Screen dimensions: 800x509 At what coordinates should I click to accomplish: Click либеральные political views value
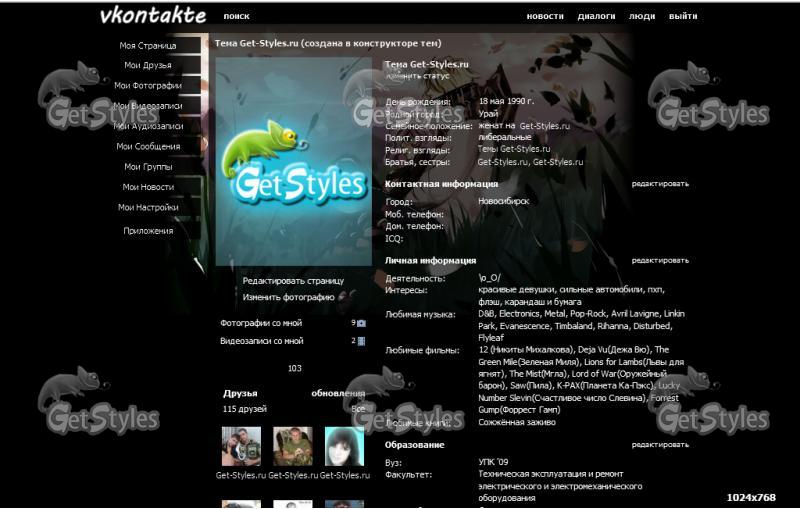tap(505, 138)
